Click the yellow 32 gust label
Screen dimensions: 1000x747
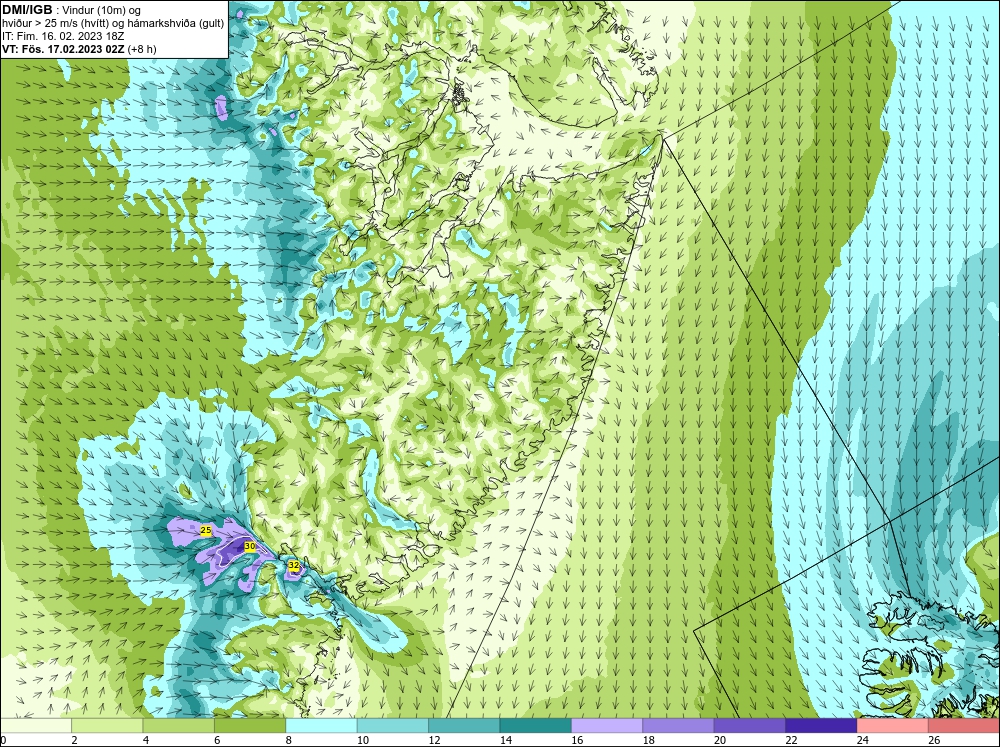[293, 565]
